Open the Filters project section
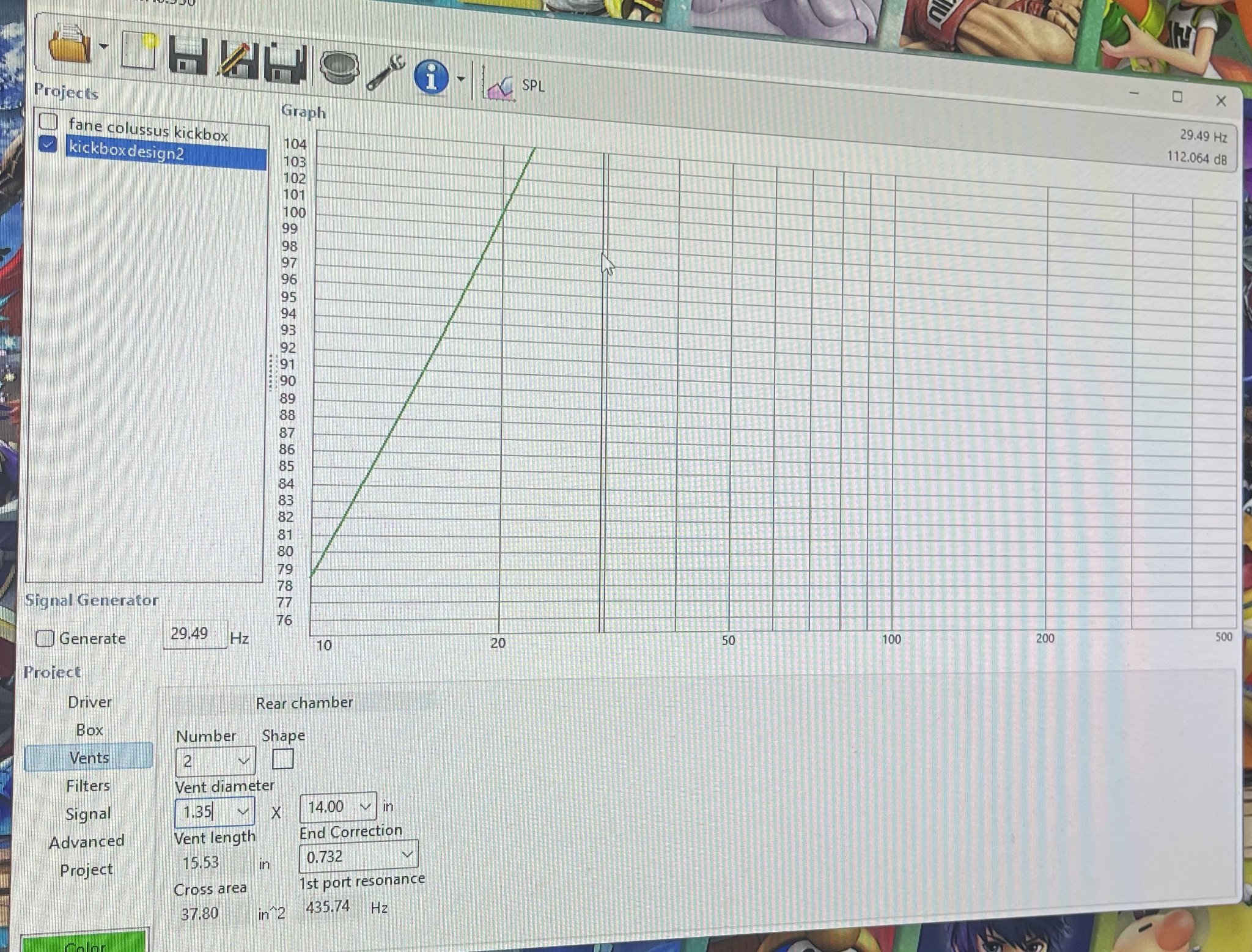Screen dimensions: 1252x952 tap(88, 786)
